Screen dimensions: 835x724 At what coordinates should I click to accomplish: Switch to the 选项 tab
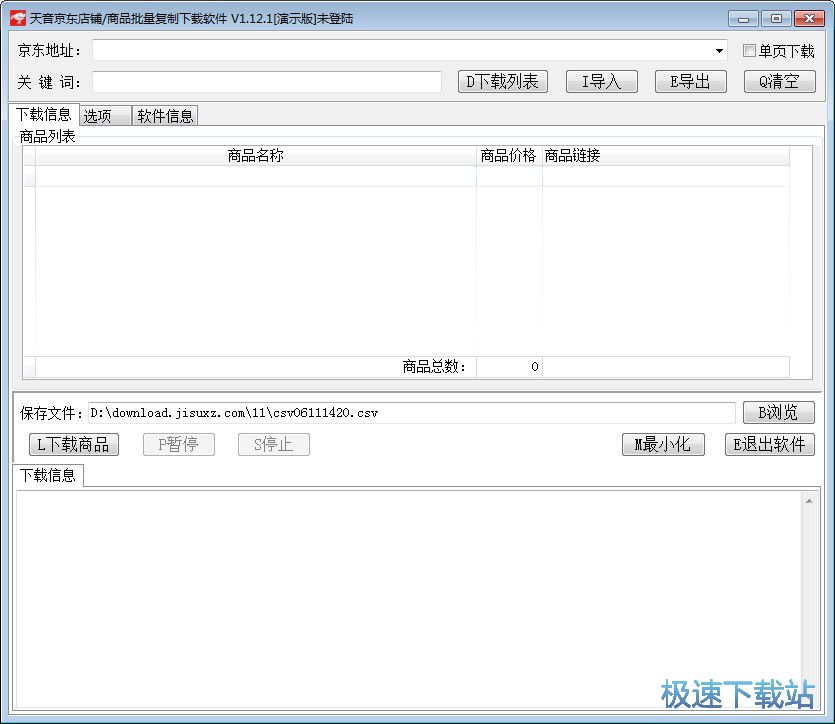click(x=104, y=116)
